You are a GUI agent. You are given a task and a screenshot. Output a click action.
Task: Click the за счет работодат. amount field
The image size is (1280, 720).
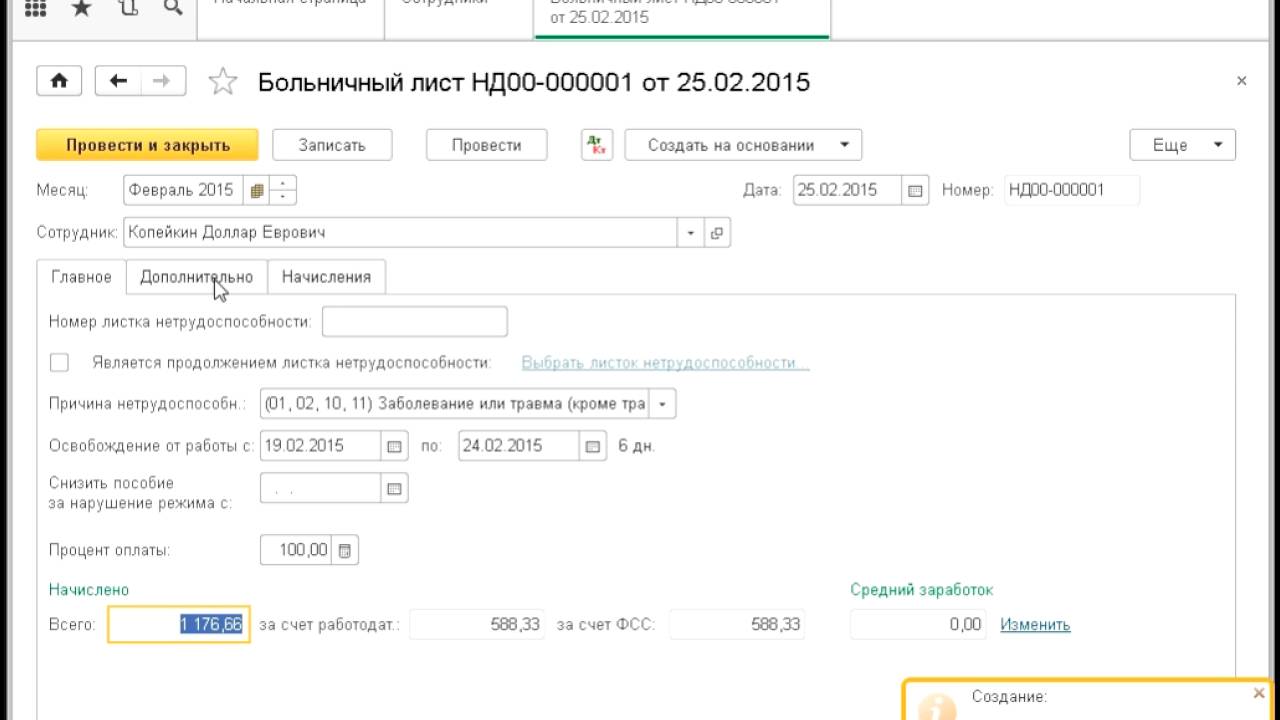(x=477, y=624)
